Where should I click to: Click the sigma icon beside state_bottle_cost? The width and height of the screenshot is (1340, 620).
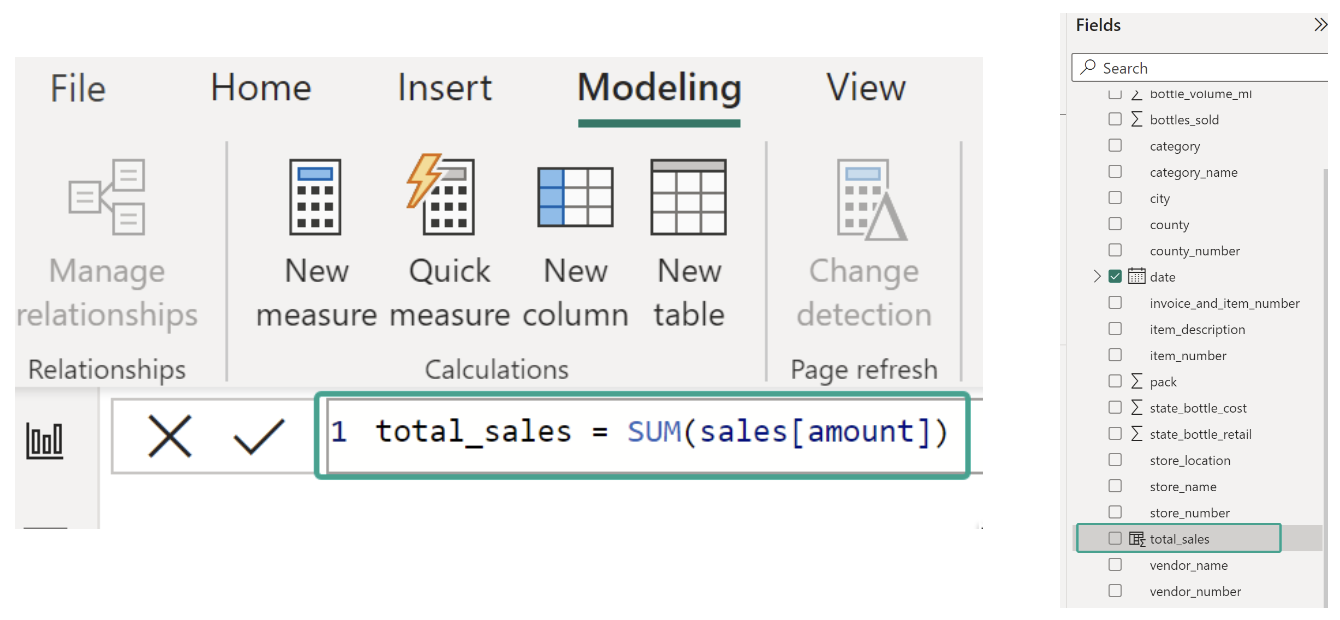click(1137, 407)
